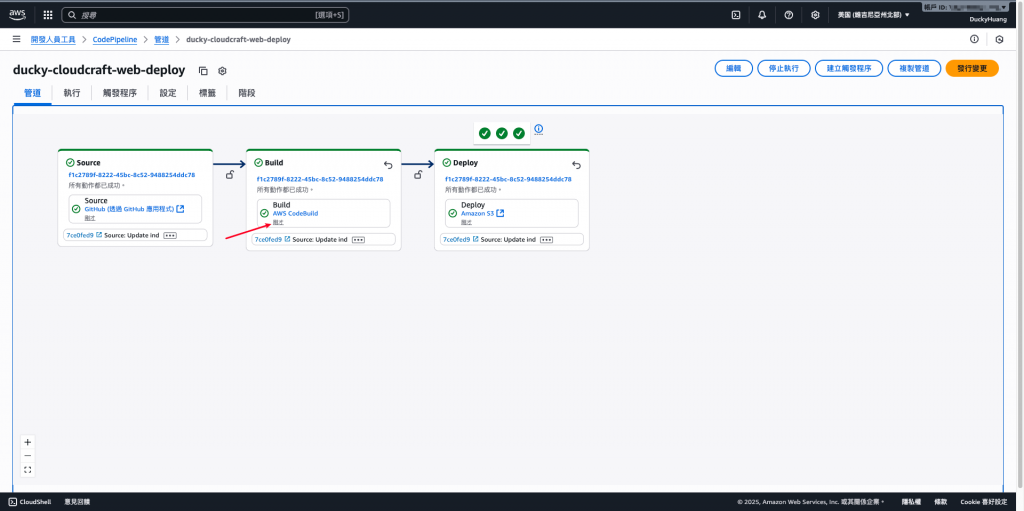
Task: Open the help question-mark menu
Action: point(788,14)
